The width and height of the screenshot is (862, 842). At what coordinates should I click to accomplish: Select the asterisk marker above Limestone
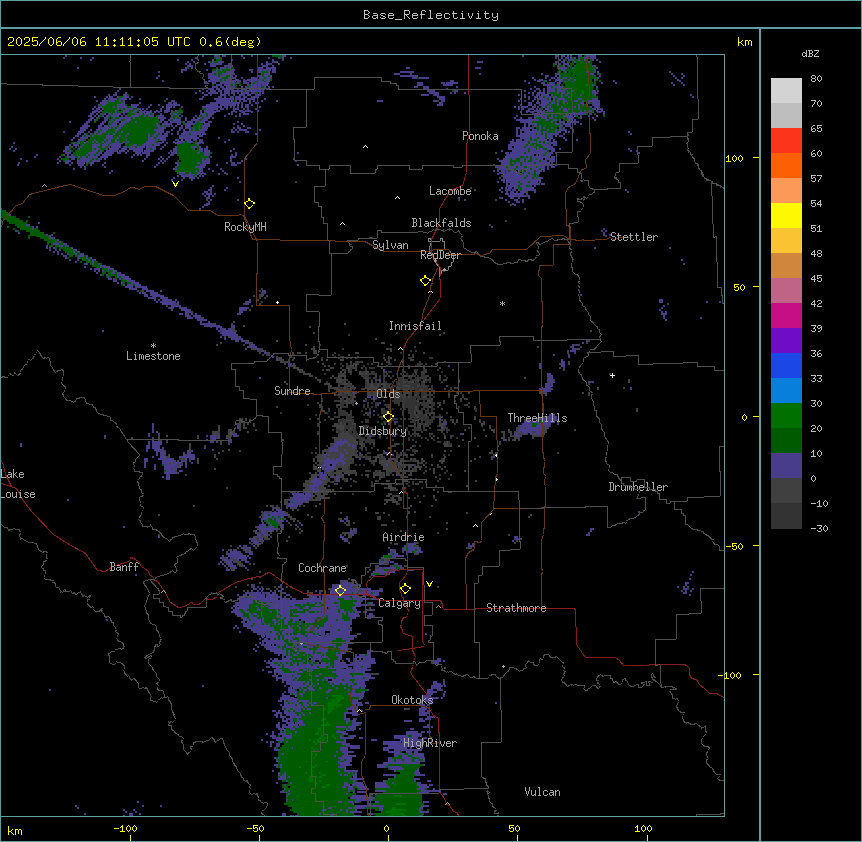153,346
